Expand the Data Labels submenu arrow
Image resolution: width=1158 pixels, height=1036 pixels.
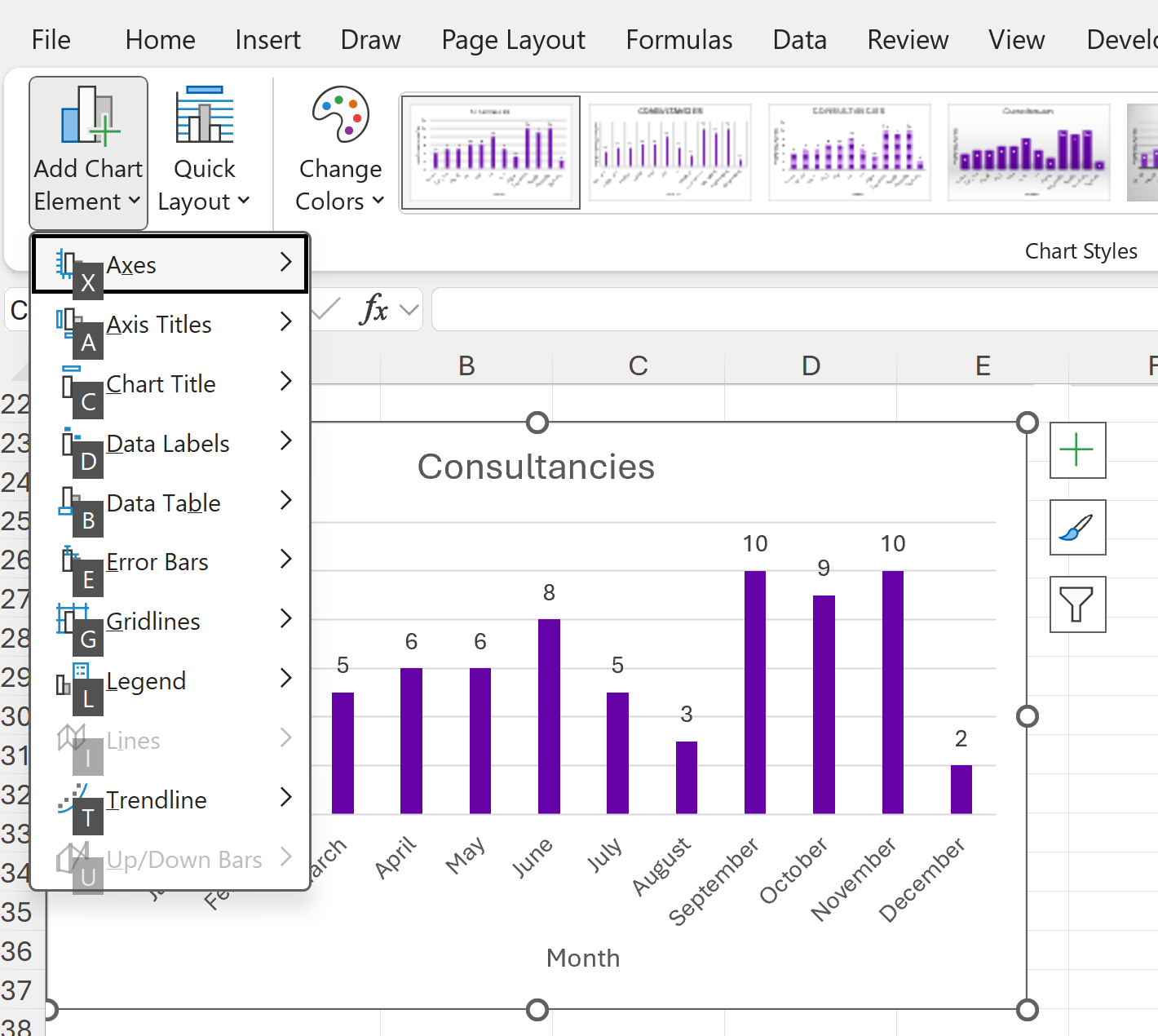(x=285, y=441)
